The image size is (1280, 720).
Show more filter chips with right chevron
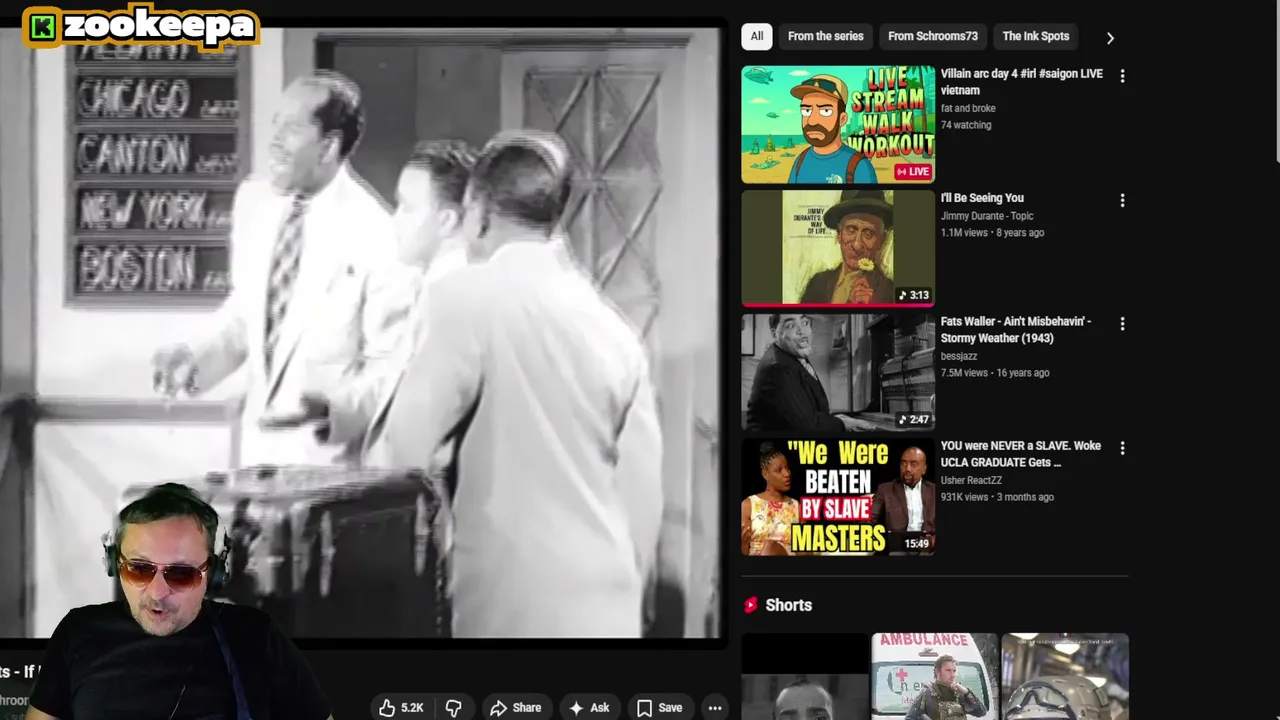click(1110, 37)
